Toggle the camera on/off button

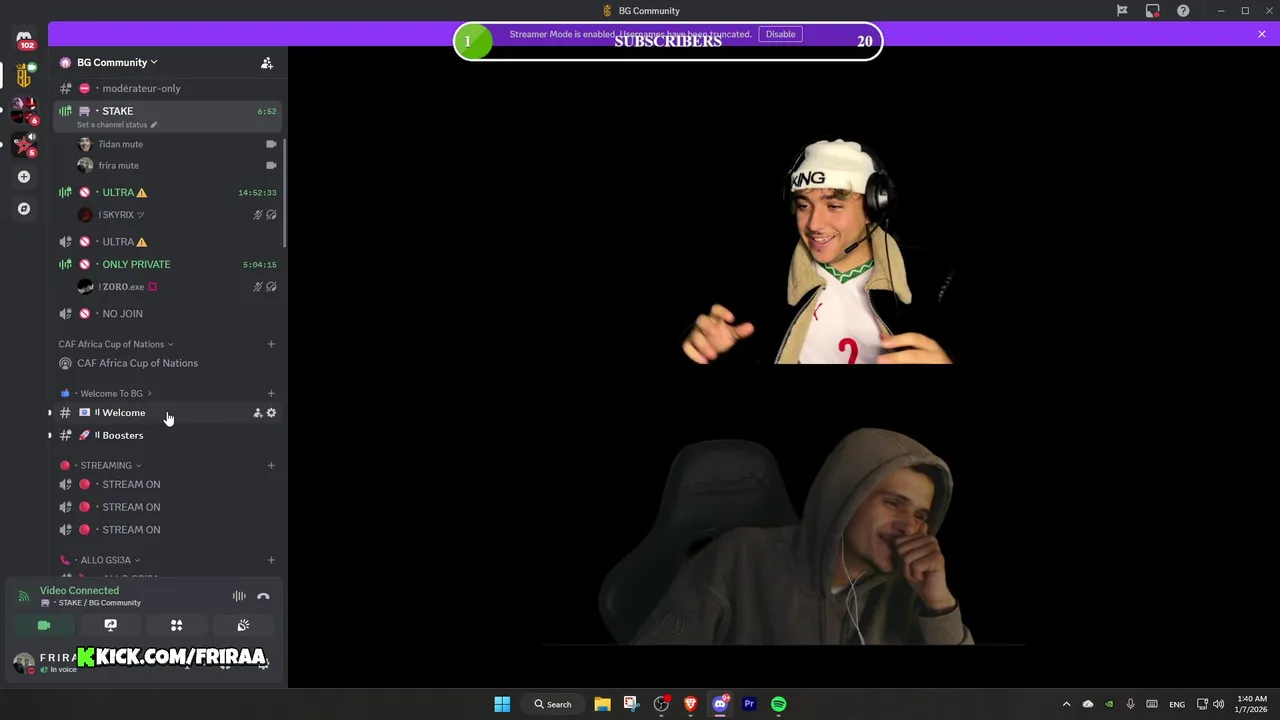tap(44, 625)
